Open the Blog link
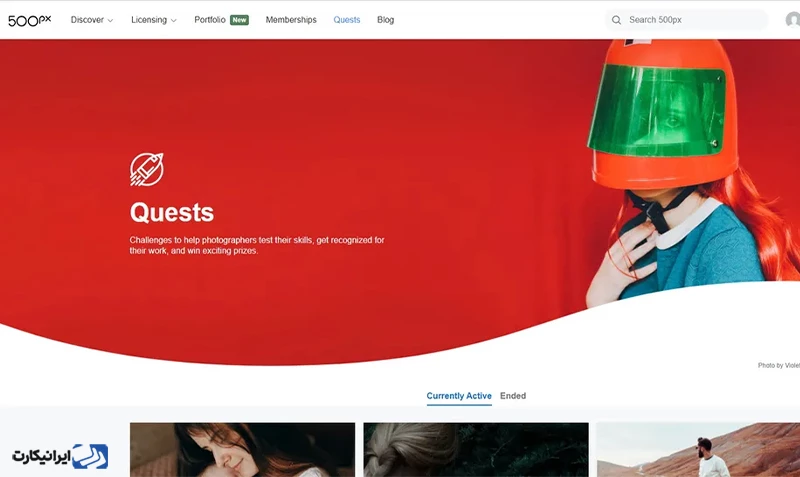 pos(386,20)
